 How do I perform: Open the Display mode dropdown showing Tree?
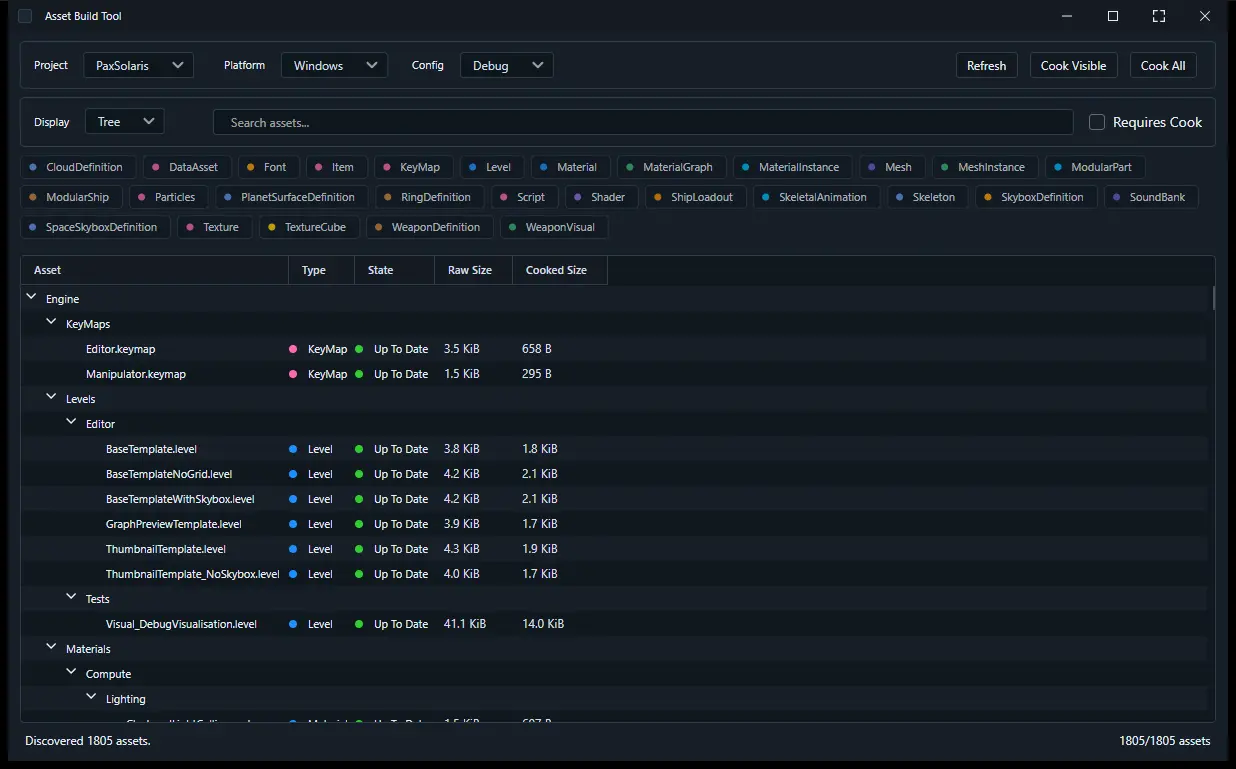coord(125,122)
